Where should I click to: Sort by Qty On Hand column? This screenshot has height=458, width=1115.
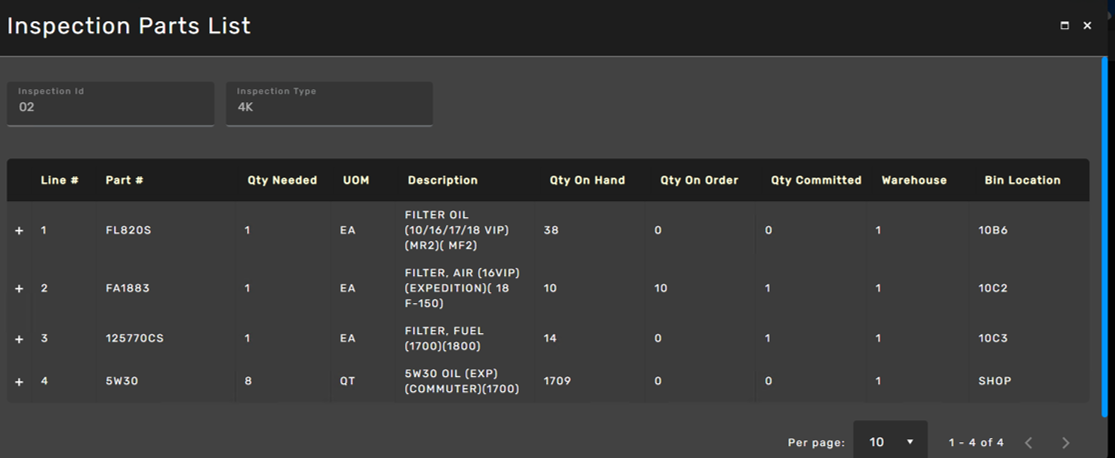coord(587,180)
